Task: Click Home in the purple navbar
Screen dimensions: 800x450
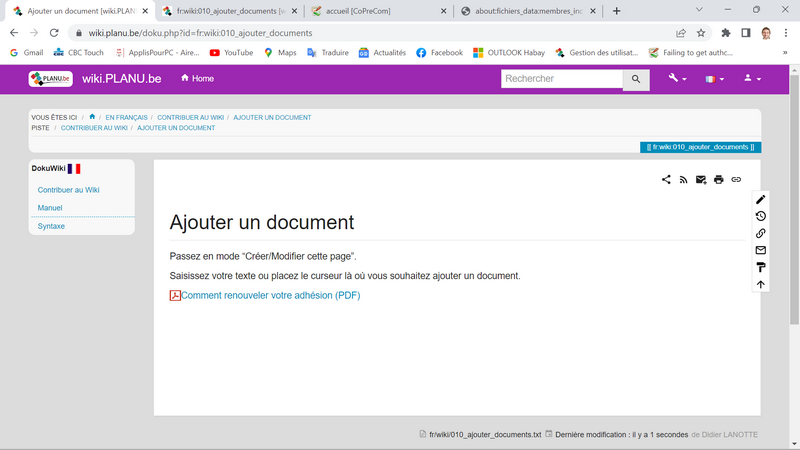Action: [x=197, y=79]
